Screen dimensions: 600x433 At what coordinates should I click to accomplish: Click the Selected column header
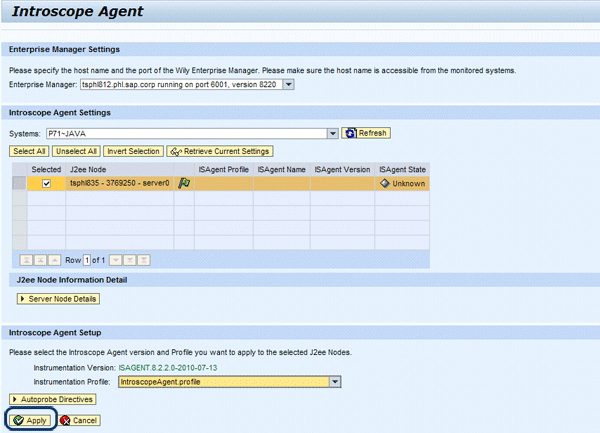click(46, 169)
